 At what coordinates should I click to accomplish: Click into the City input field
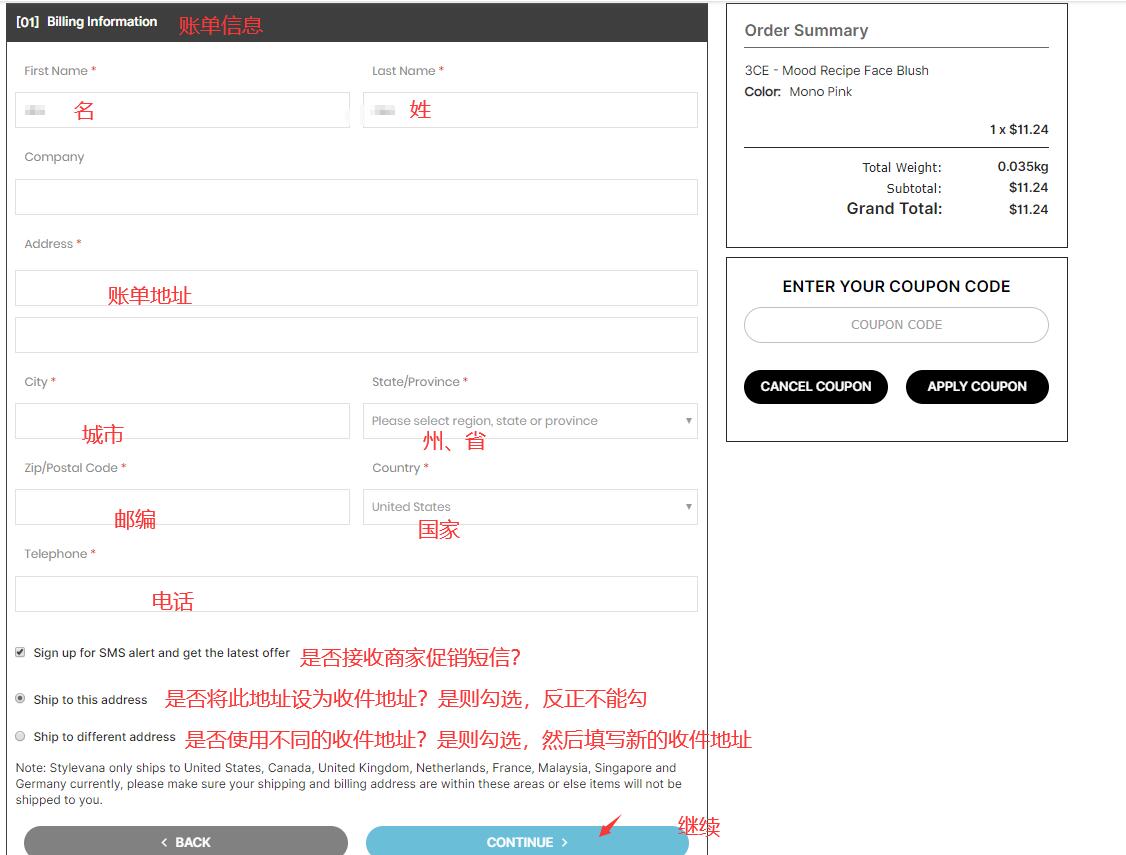(x=182, y=421)
